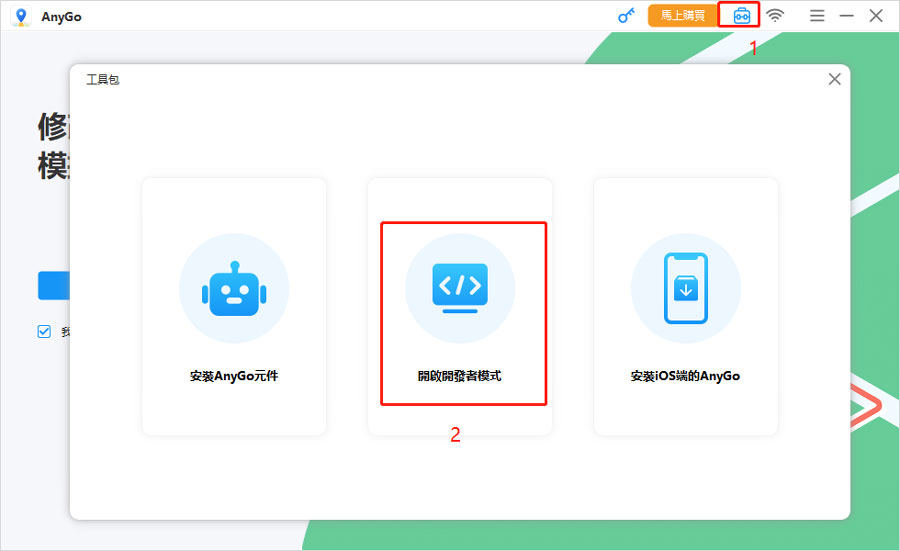Select the 安裝iOS端的AnyGo label
Image resolution: width=900 pixels, height=551 pixels.
tap(686, 377)
